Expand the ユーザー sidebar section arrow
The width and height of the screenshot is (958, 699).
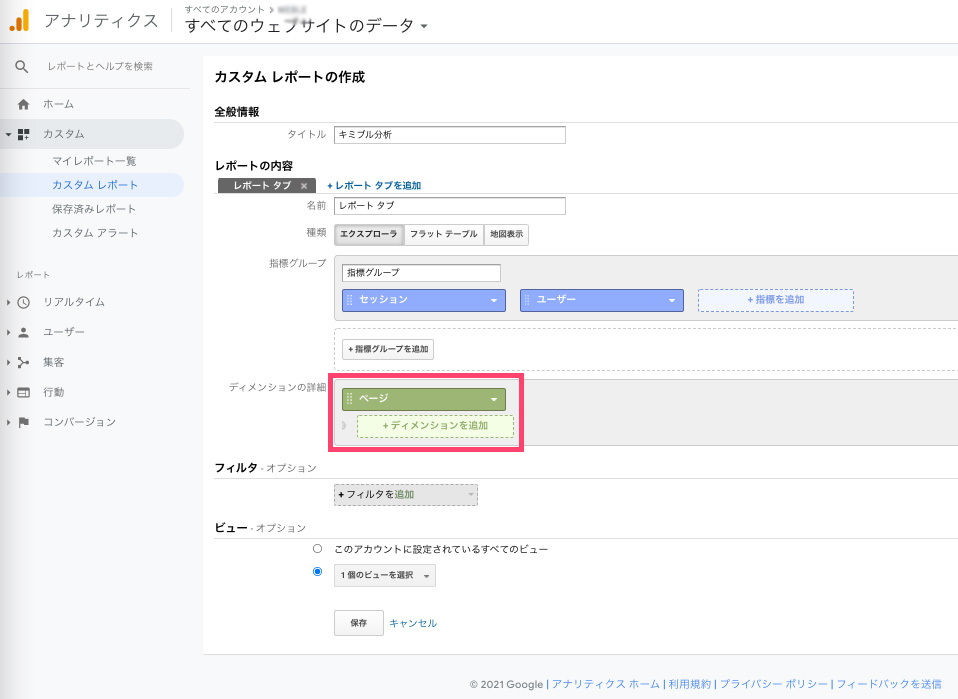pos(8,332)
